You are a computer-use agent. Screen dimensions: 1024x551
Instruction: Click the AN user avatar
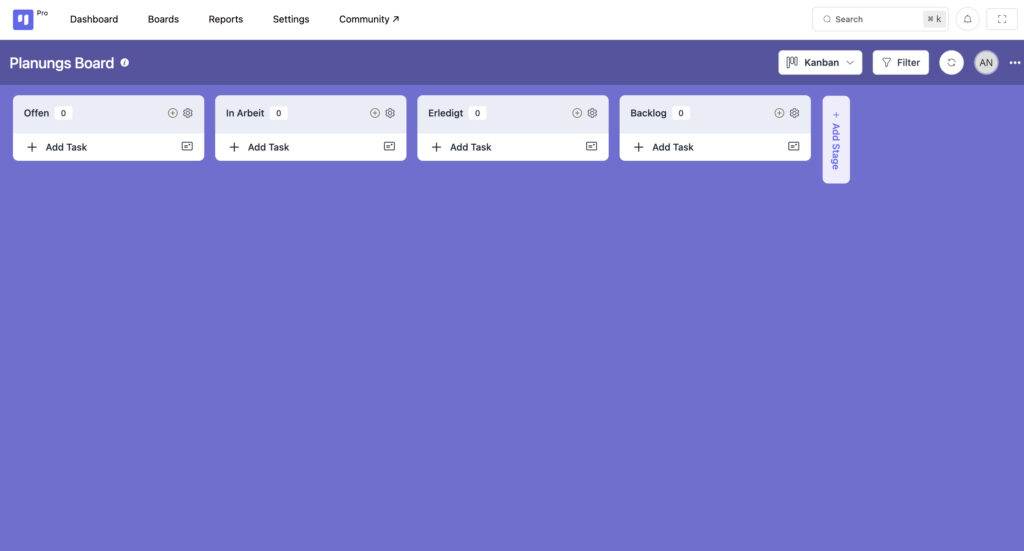[985, 63]
